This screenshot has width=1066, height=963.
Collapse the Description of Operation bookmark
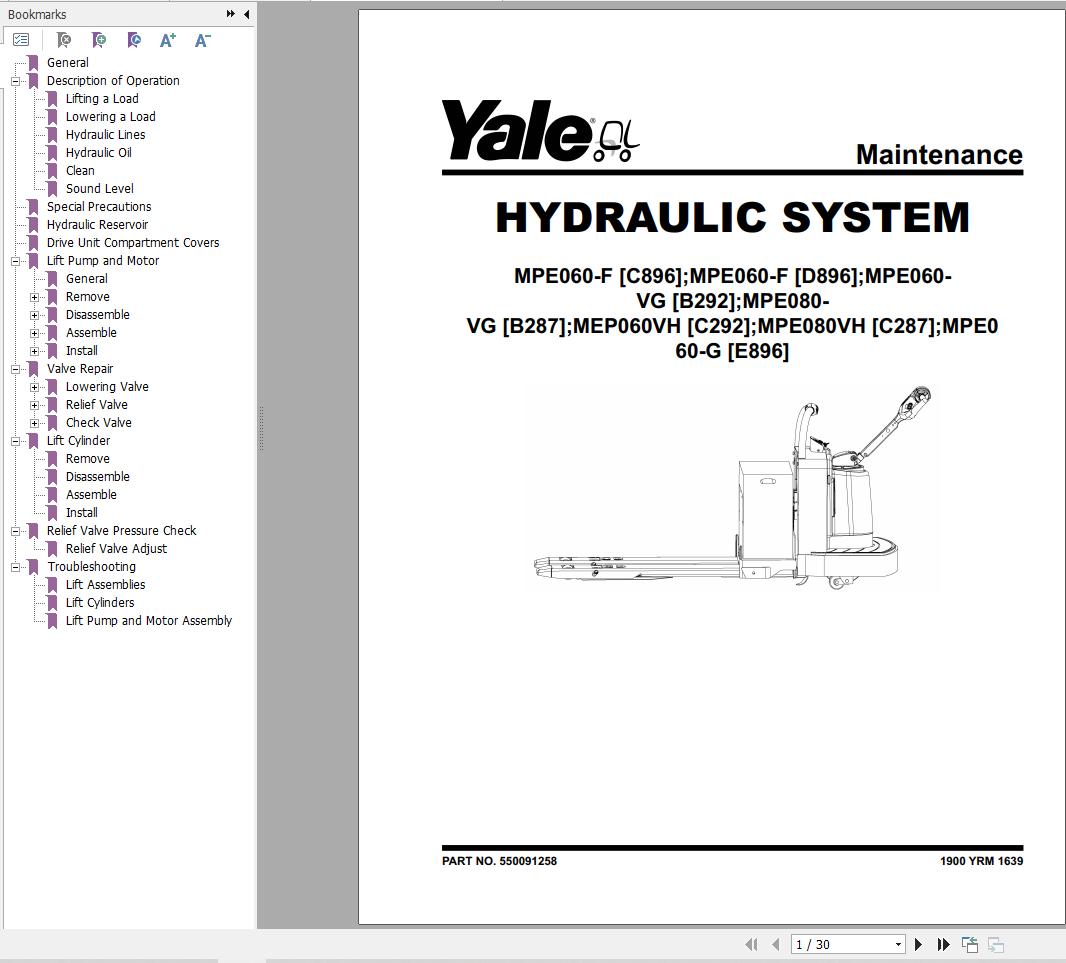click(15, 81)
